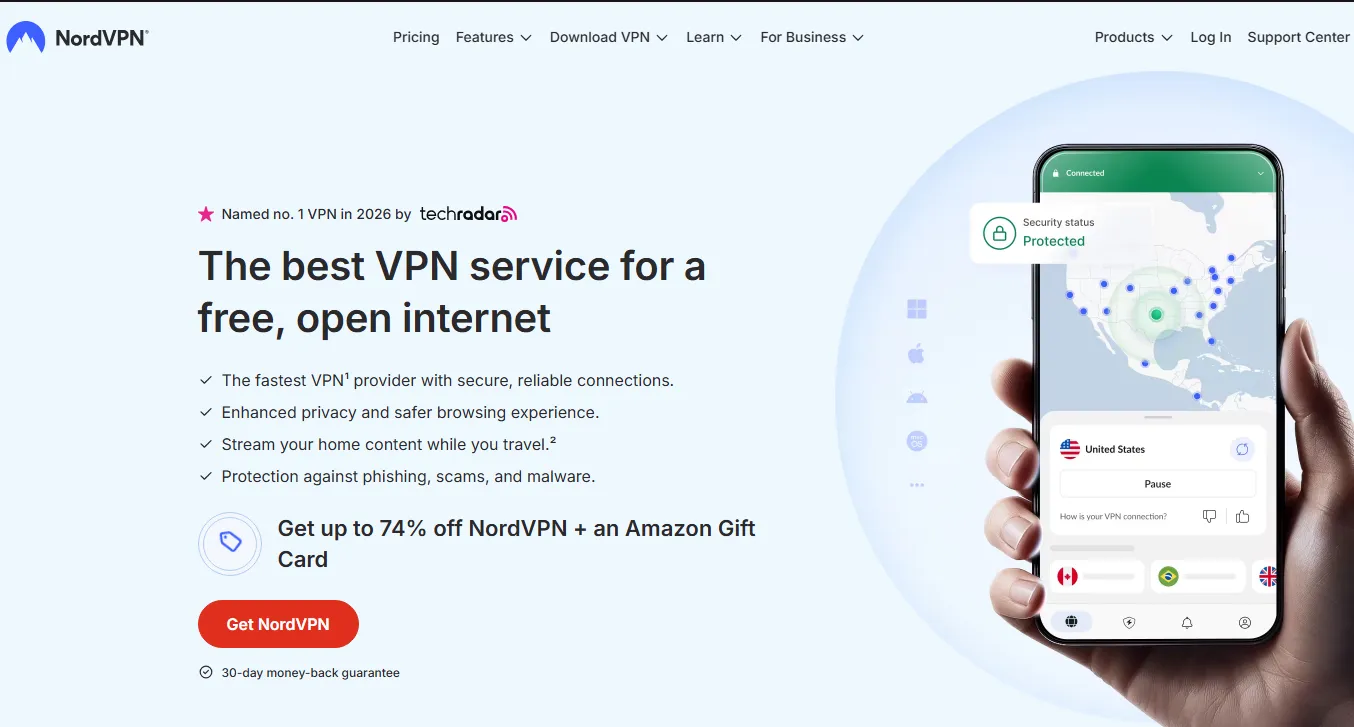This screenshot has height=727, width=1354.
Task: Visit the Support Center link
Action: coord(1299,37)
